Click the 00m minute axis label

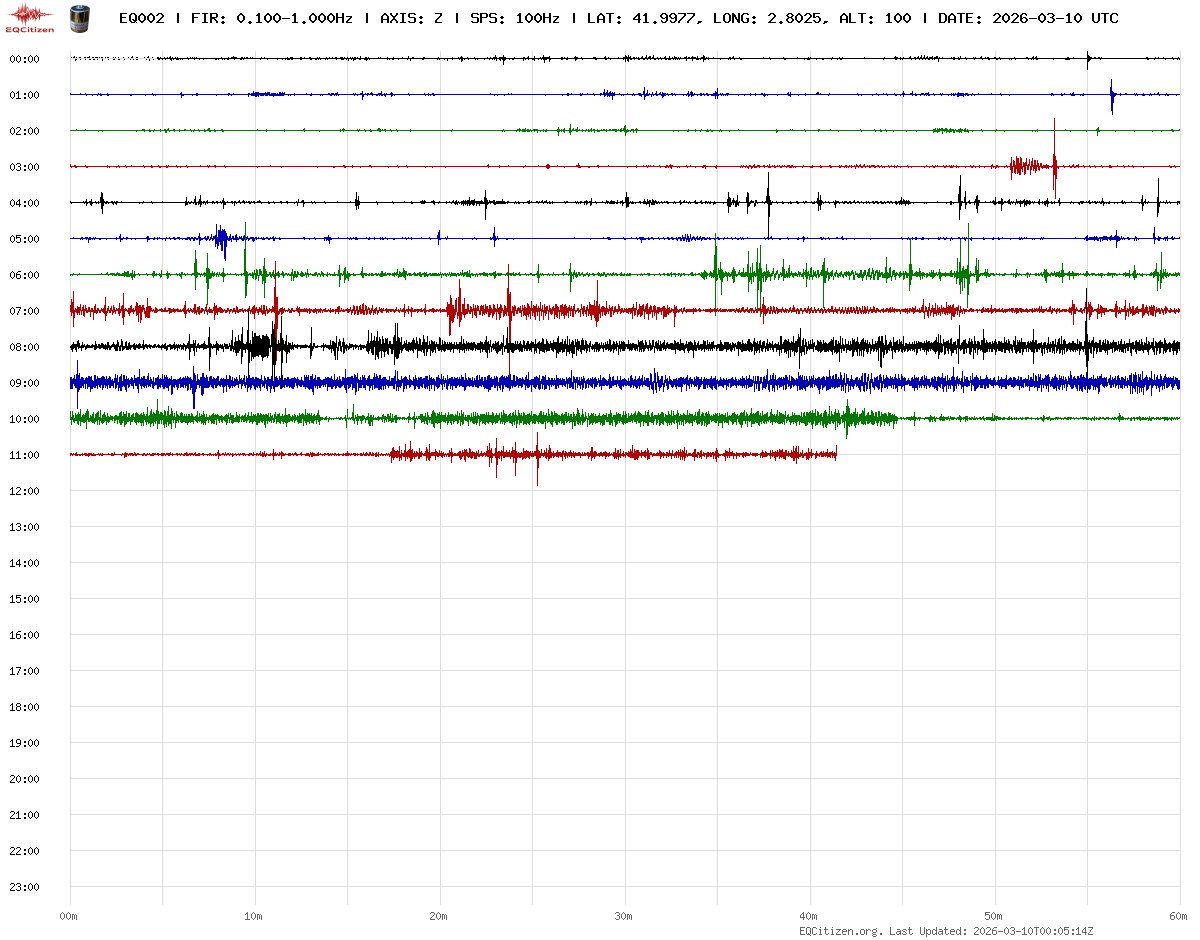tap(69, 916)
